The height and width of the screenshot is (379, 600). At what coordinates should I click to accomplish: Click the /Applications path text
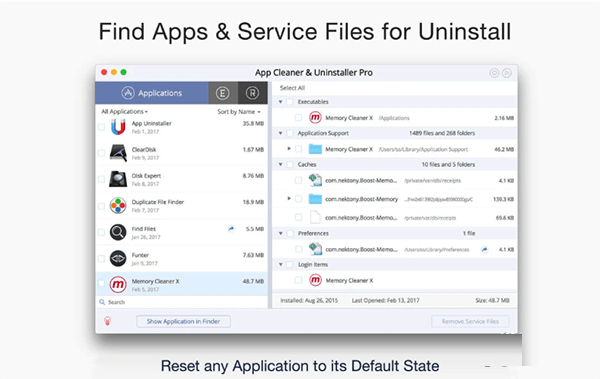pos(394,118)
